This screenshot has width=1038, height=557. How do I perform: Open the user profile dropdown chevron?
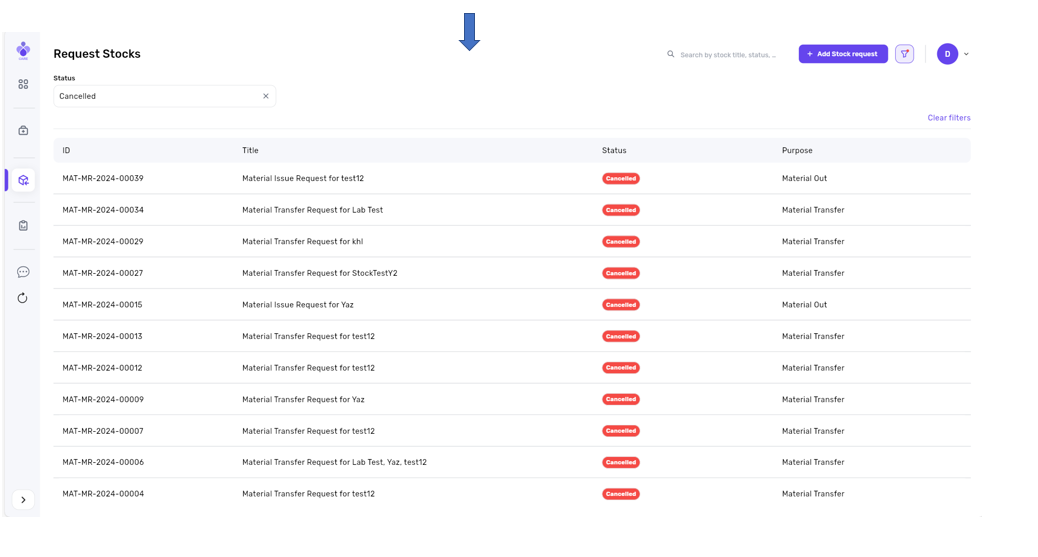coord(966,54)
